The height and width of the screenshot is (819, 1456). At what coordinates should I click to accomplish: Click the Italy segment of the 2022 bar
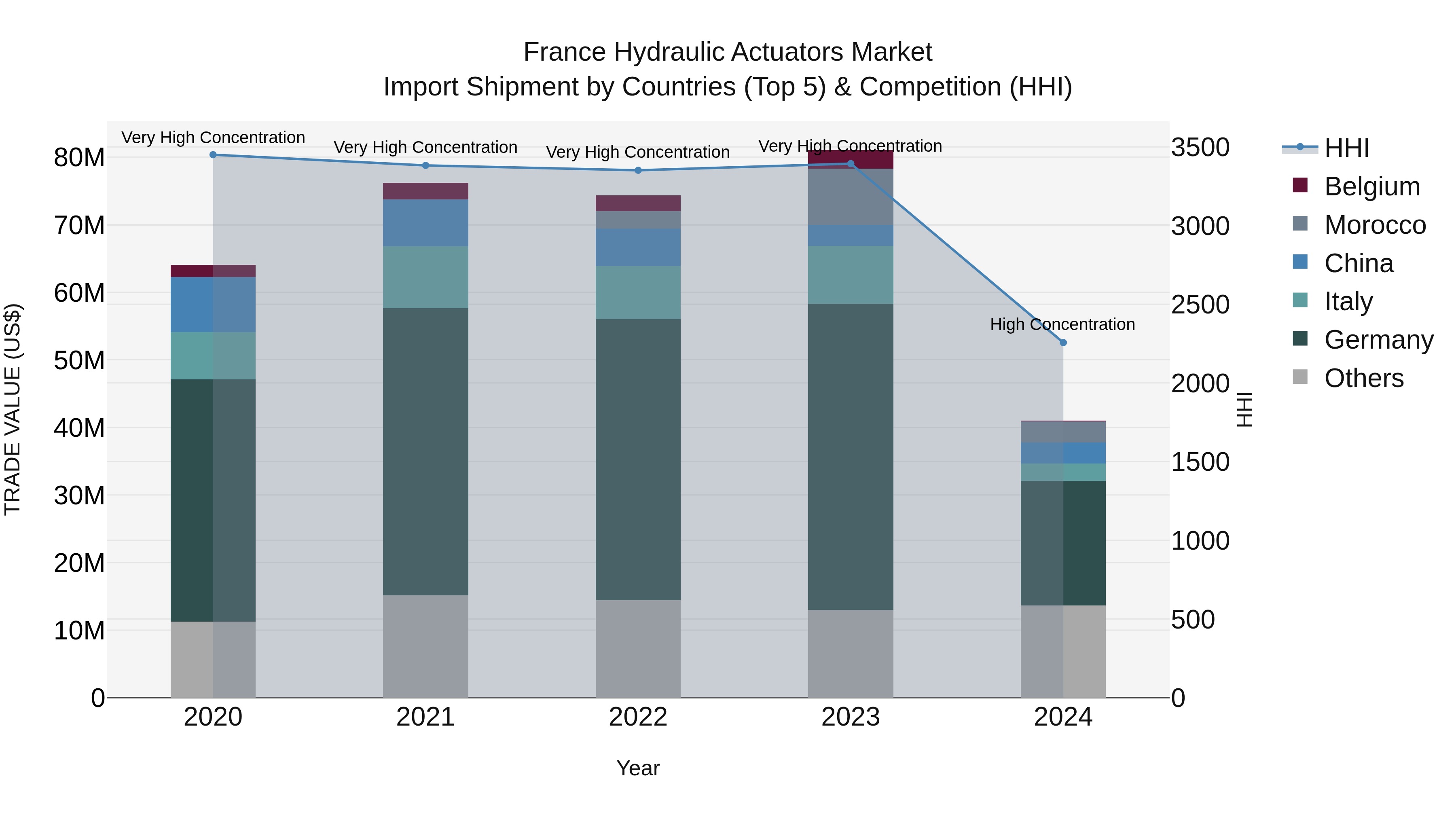[x=638, y=293]
